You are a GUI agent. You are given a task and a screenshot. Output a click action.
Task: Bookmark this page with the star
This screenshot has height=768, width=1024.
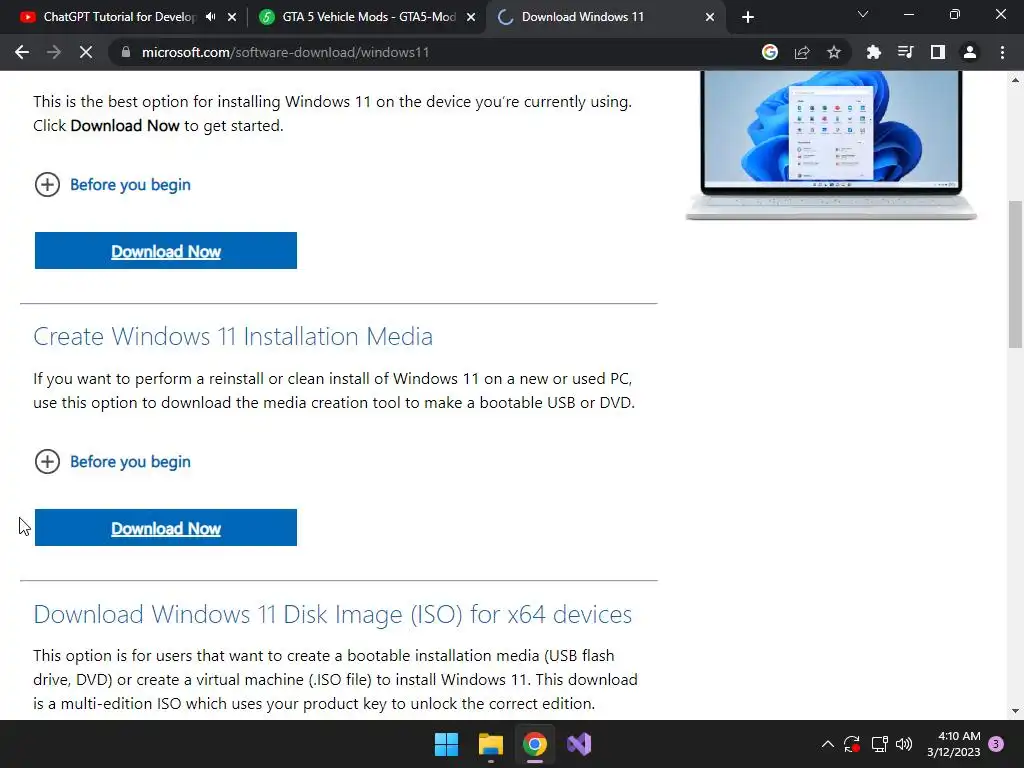pyautogui.click(x=834, y=52)
